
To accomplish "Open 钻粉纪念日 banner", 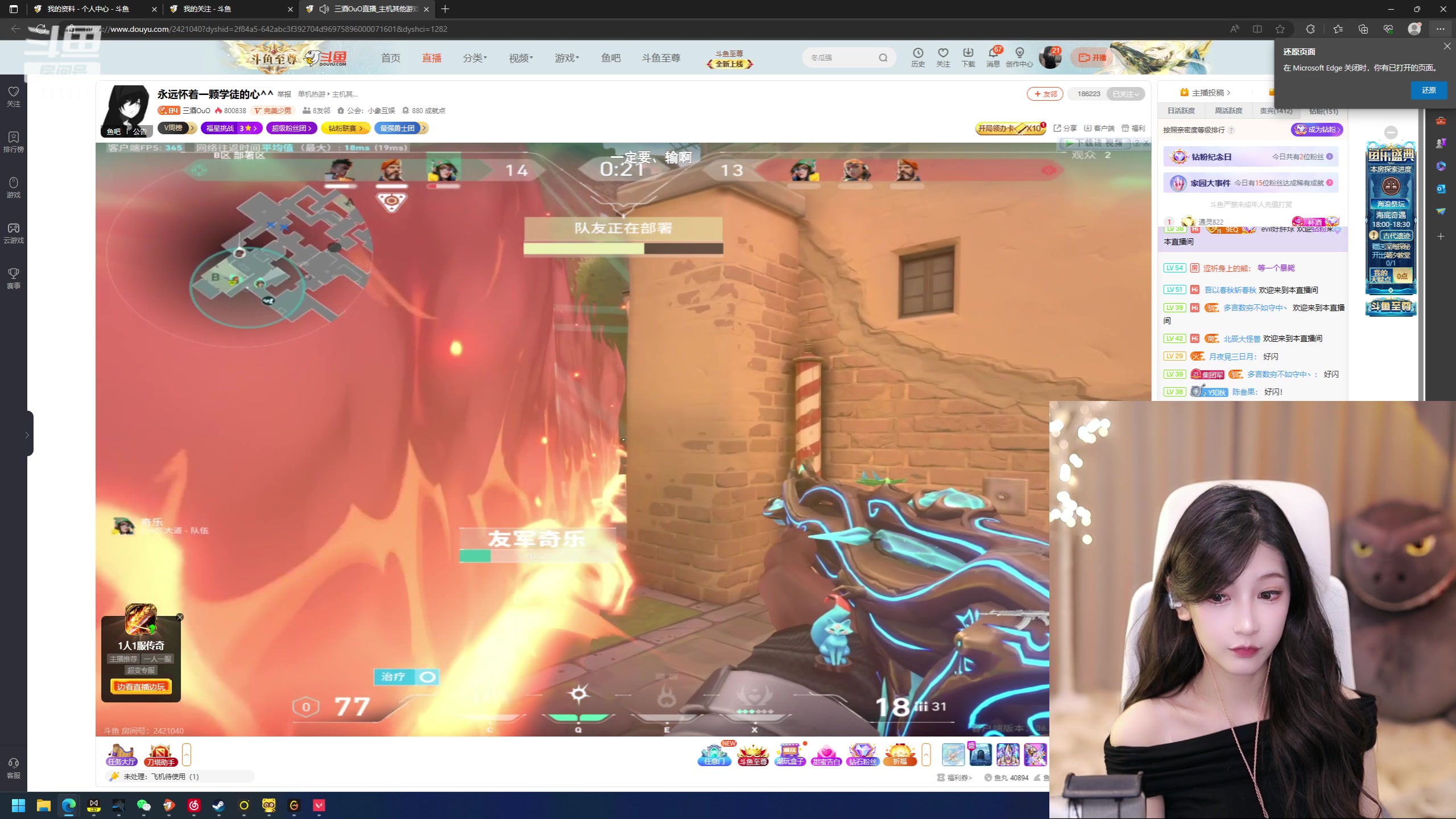I will (1250, 157).
